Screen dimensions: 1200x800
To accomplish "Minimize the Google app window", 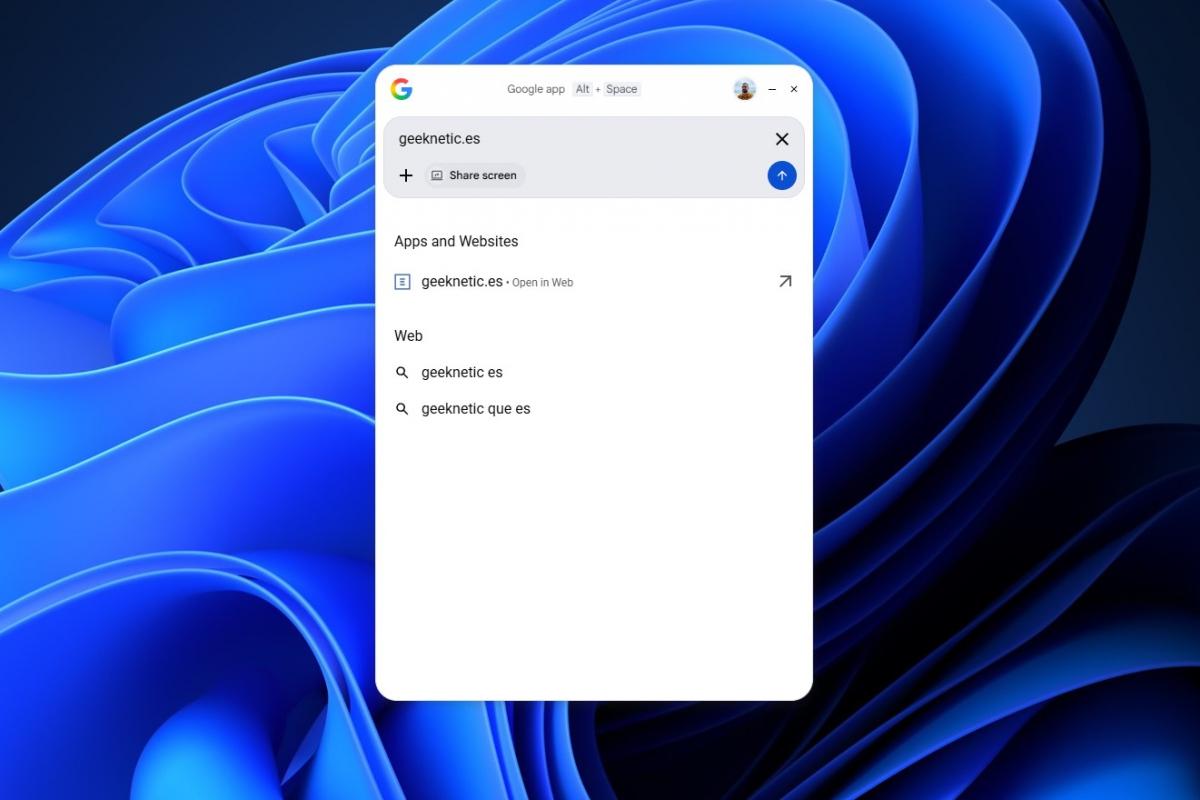I will pos(771,89).
